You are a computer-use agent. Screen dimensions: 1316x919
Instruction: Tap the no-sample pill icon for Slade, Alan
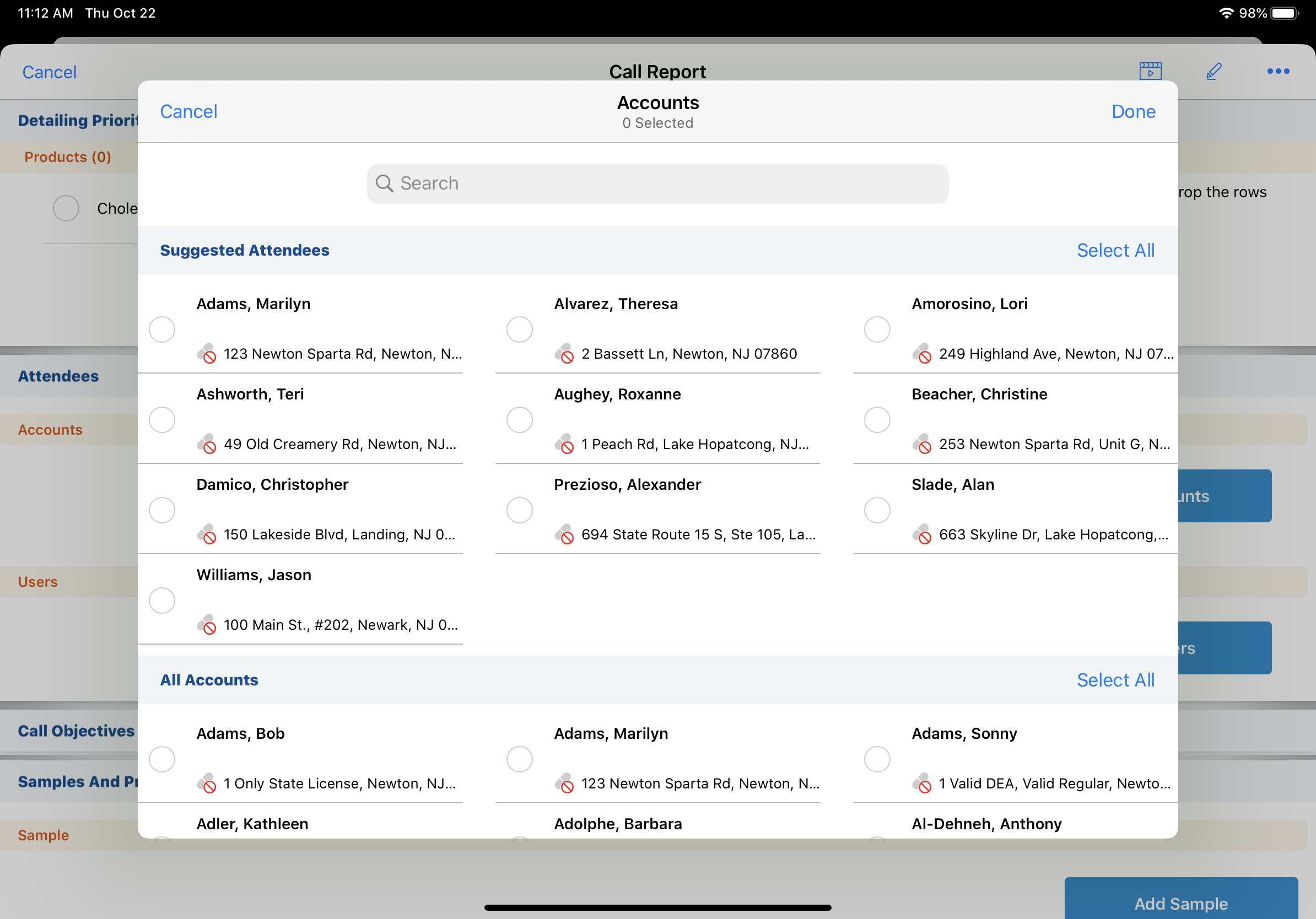point(921,534)
